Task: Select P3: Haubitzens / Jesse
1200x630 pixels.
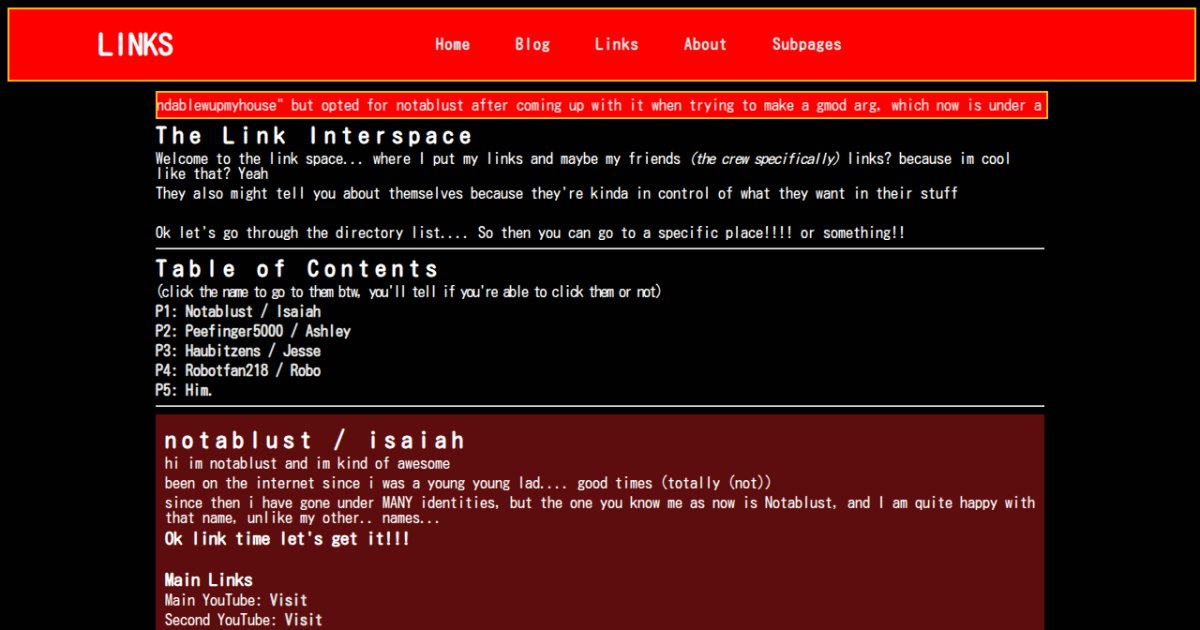Action: point(237,351)
